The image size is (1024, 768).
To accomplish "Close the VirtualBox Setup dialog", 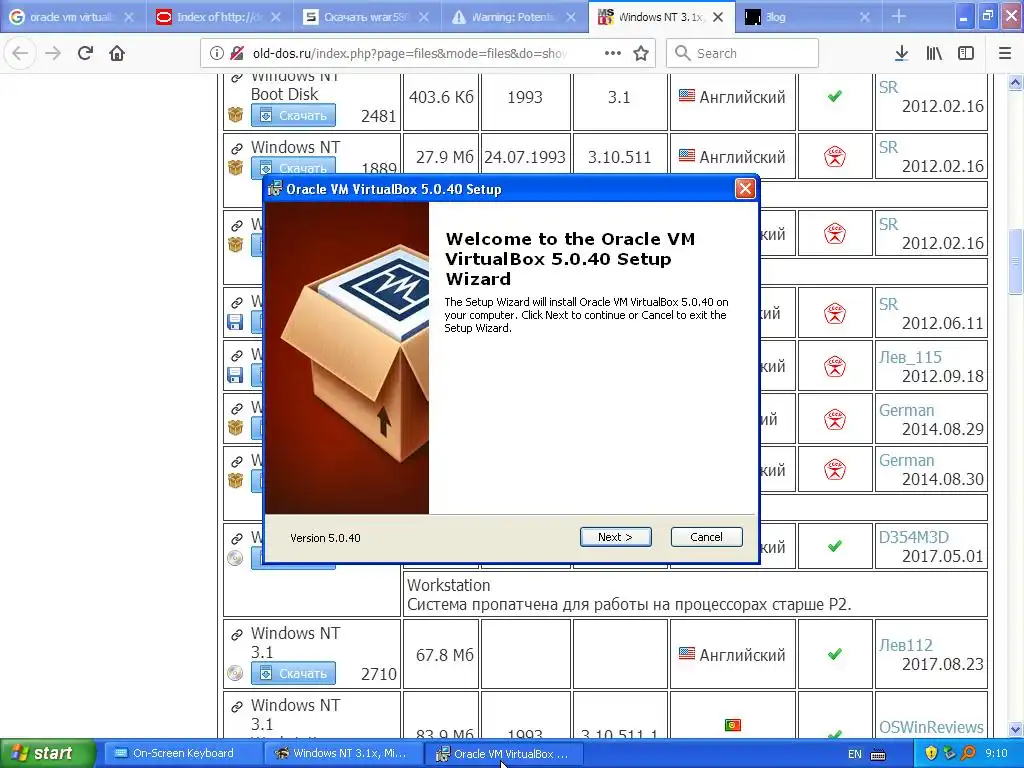I will [x=744, y=189].
